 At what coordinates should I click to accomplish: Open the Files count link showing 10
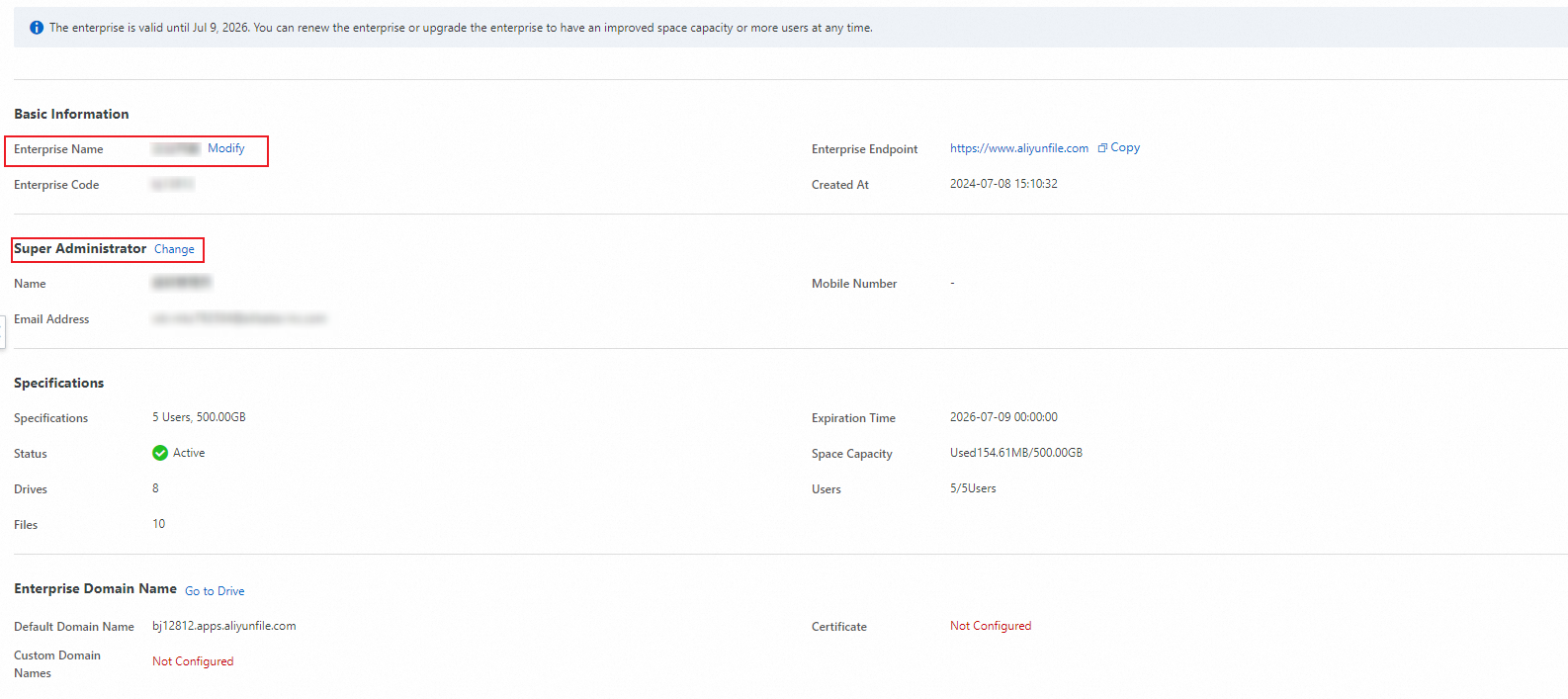coord(159,524)
